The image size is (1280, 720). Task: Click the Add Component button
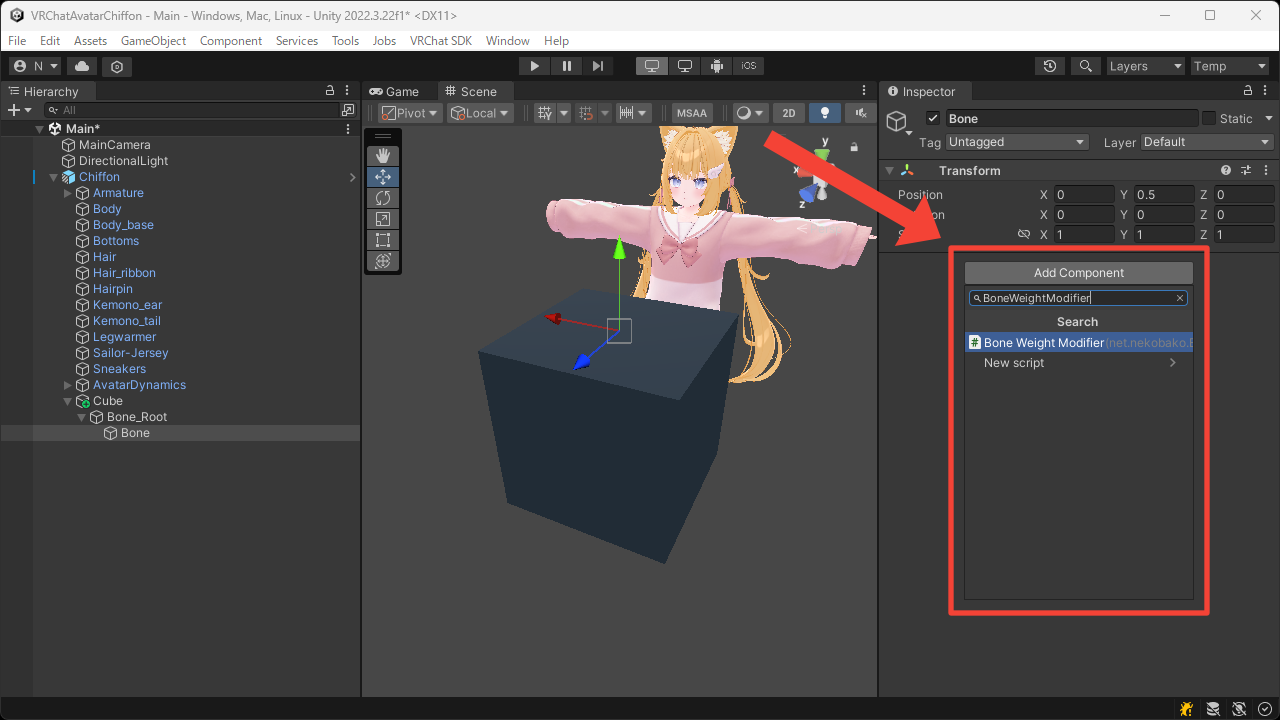[x=1079, y=273]
